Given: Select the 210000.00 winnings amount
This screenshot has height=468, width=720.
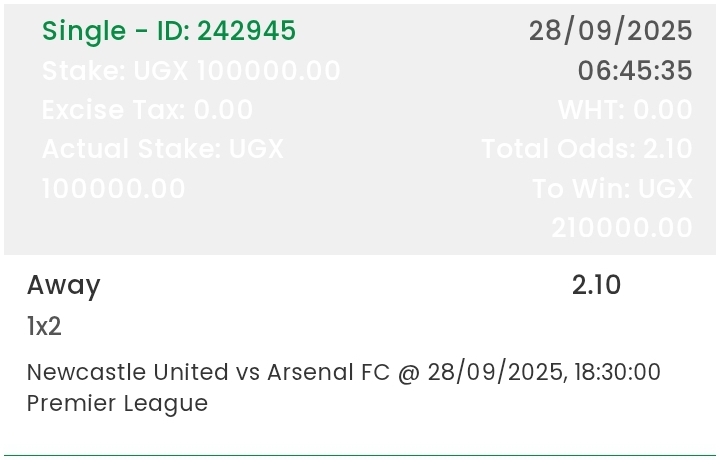Looking at the screenshot, I should [621, 228].
